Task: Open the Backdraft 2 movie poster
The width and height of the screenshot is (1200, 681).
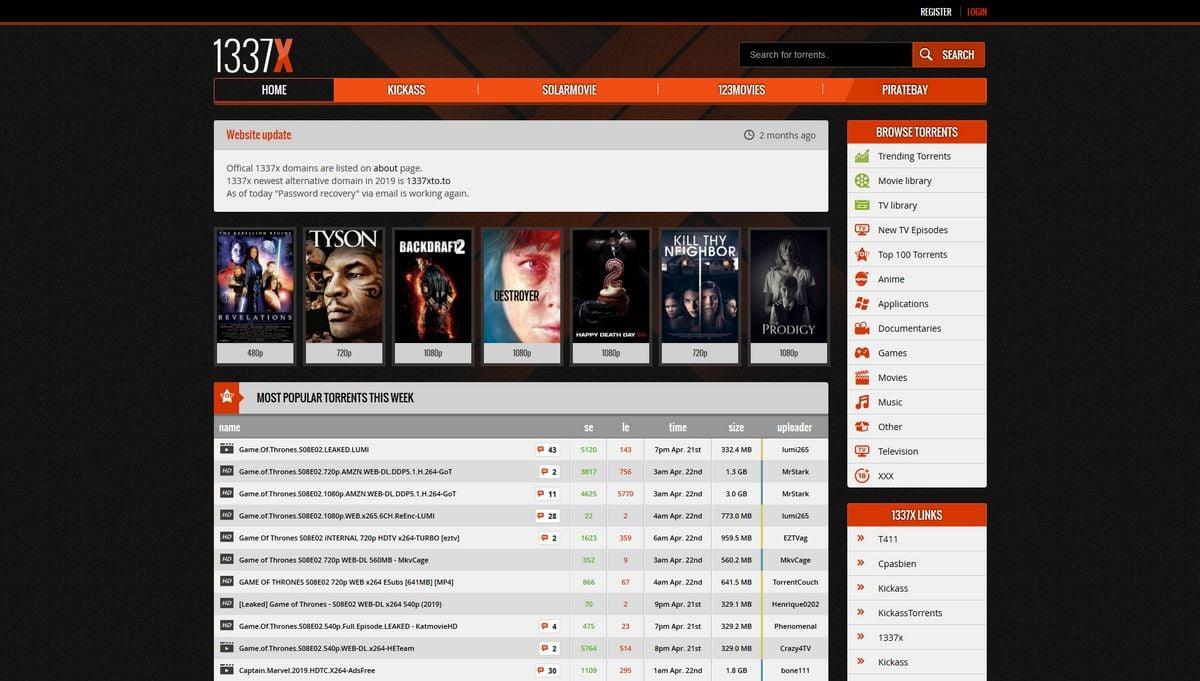Action: (433, 297)
